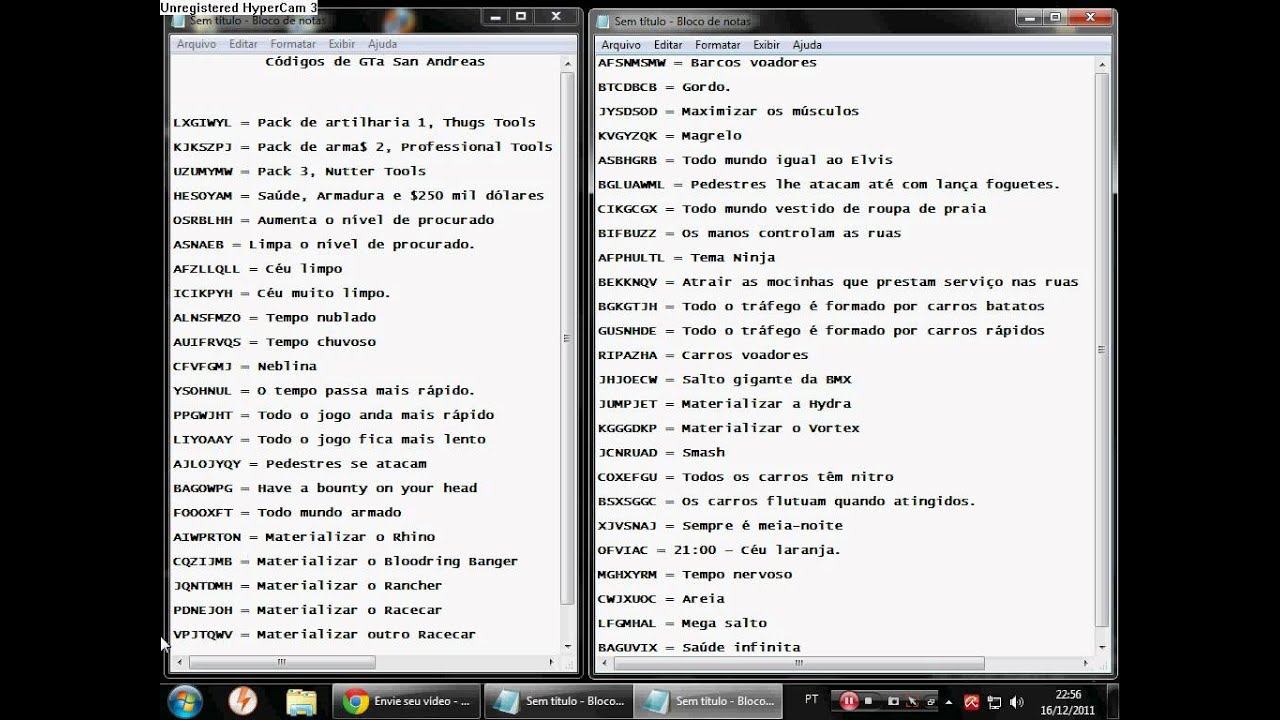Screen dimensions: 1280x720
Task: Click right Notepad horizontal scrollbar thumb
Action: click(x=799, y=663)
